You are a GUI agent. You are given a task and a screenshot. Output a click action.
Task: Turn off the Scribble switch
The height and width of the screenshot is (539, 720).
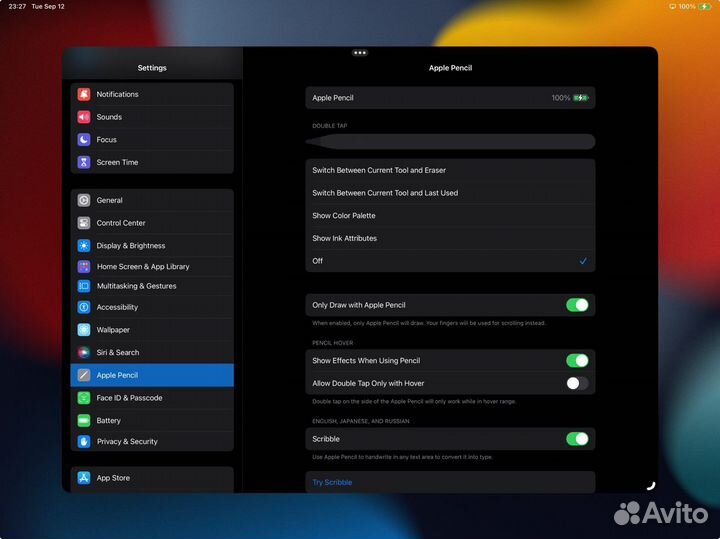[577, 439]
